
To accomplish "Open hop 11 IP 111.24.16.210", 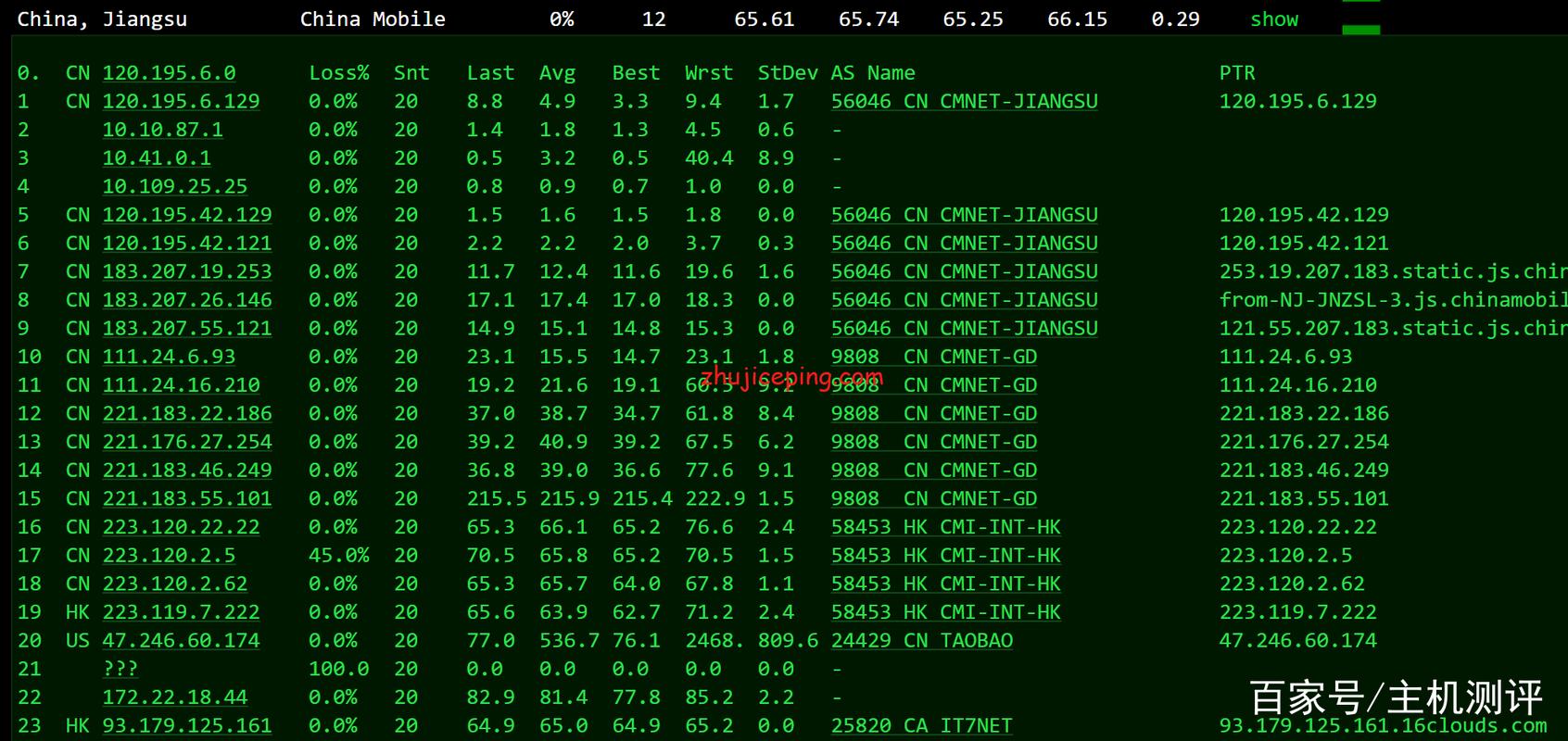I will coord(181,385).
